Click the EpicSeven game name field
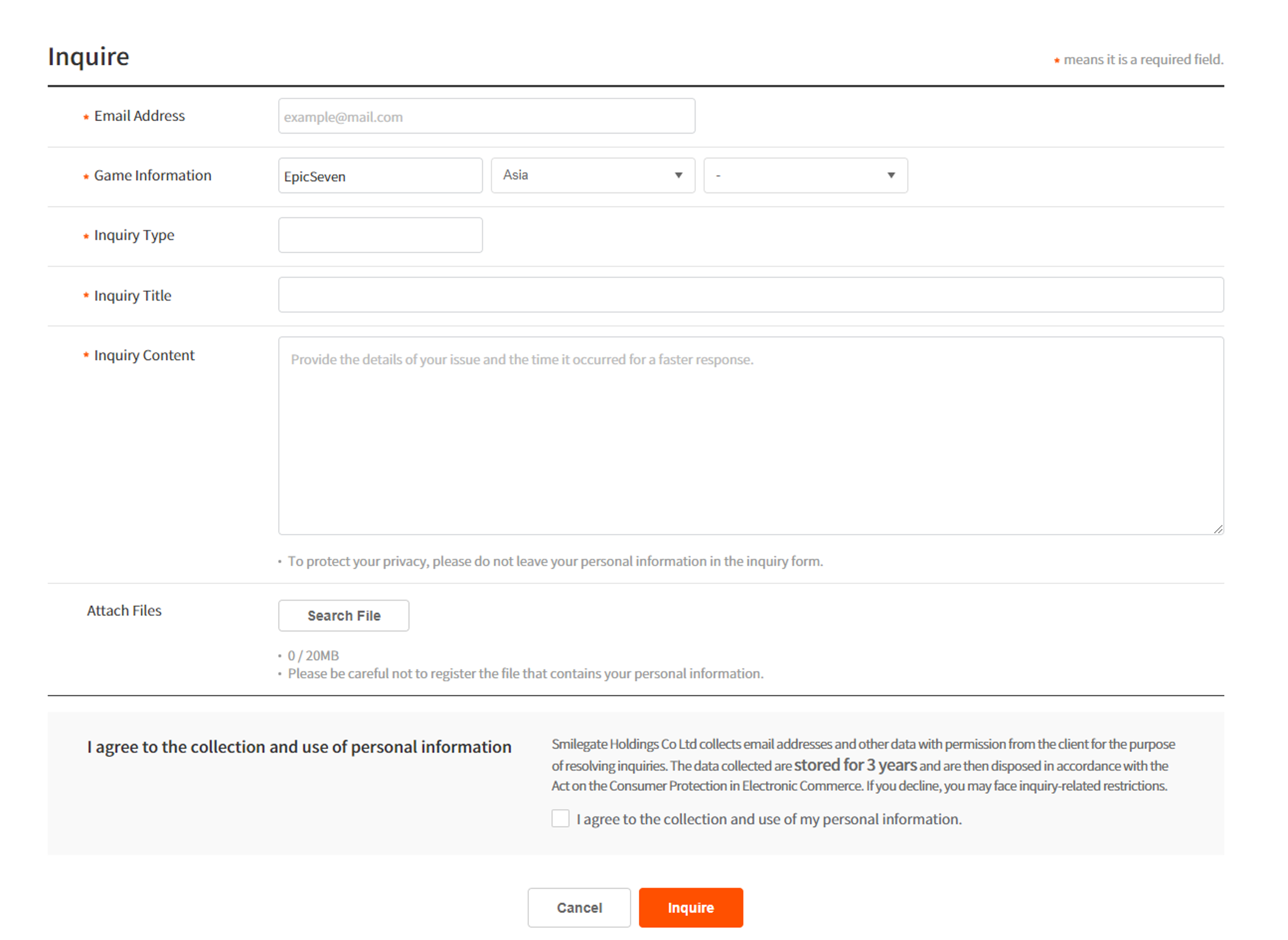The image size is (1288, 940). [x=380, y=176]
